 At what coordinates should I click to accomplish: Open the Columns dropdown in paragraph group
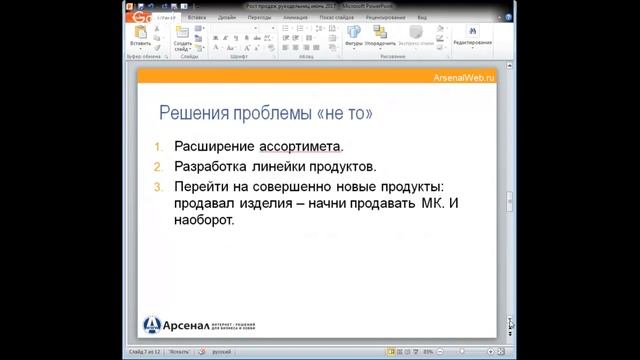[x=310, y=38]
